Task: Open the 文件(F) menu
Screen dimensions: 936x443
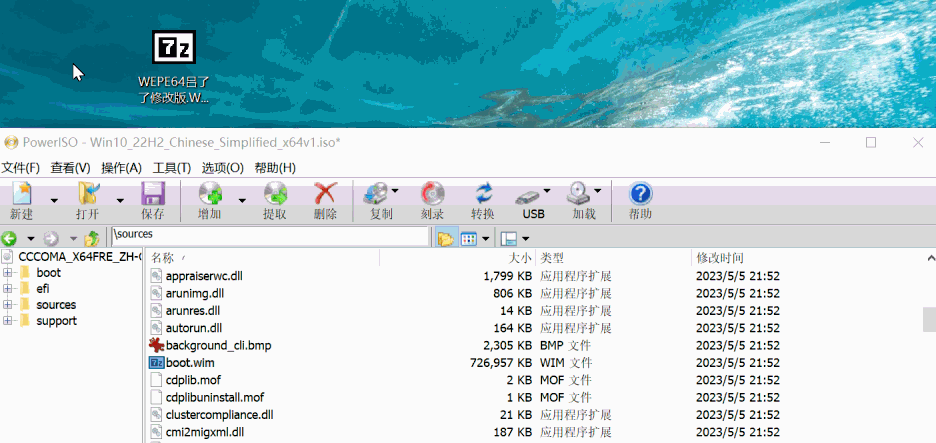Action: pos(20,168)
